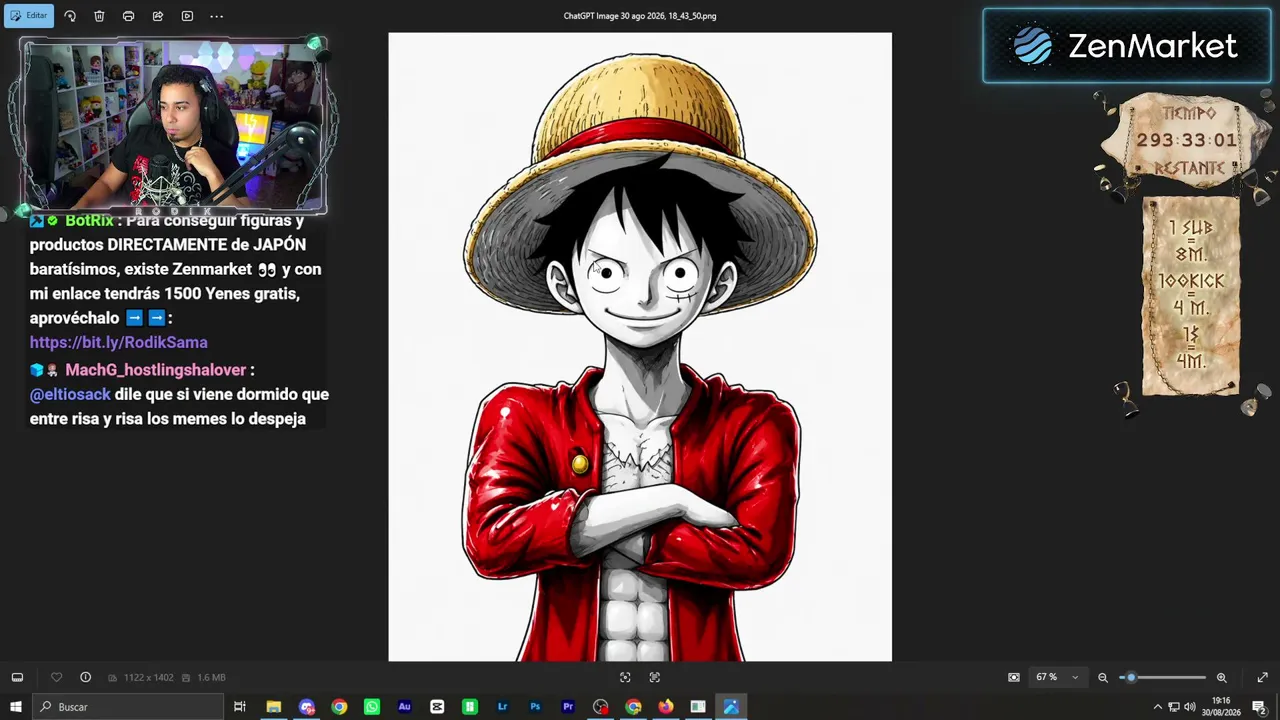The width and height of the screenshot is (1280, 720).
Task: Open WhatsApp from the taskbar
Action: click(372, 707)
